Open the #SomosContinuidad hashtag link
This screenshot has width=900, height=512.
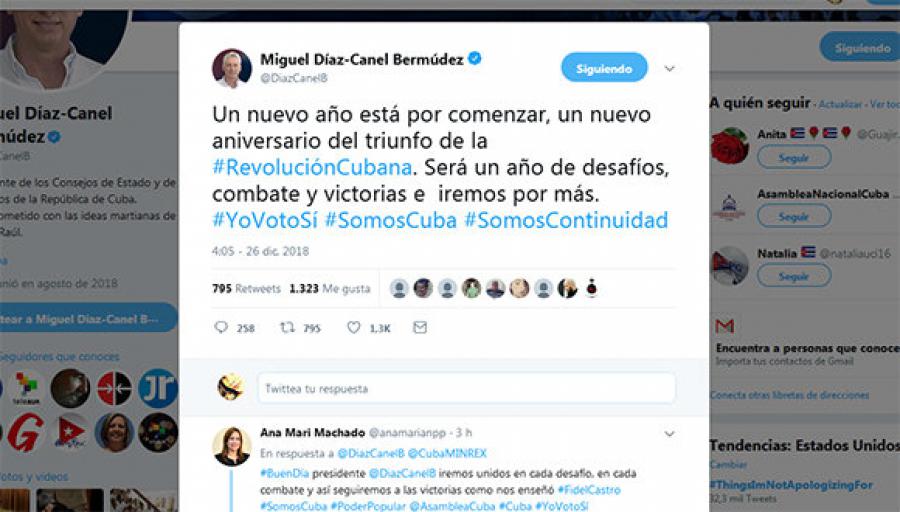pyautogui.click(x=566, y=220)
